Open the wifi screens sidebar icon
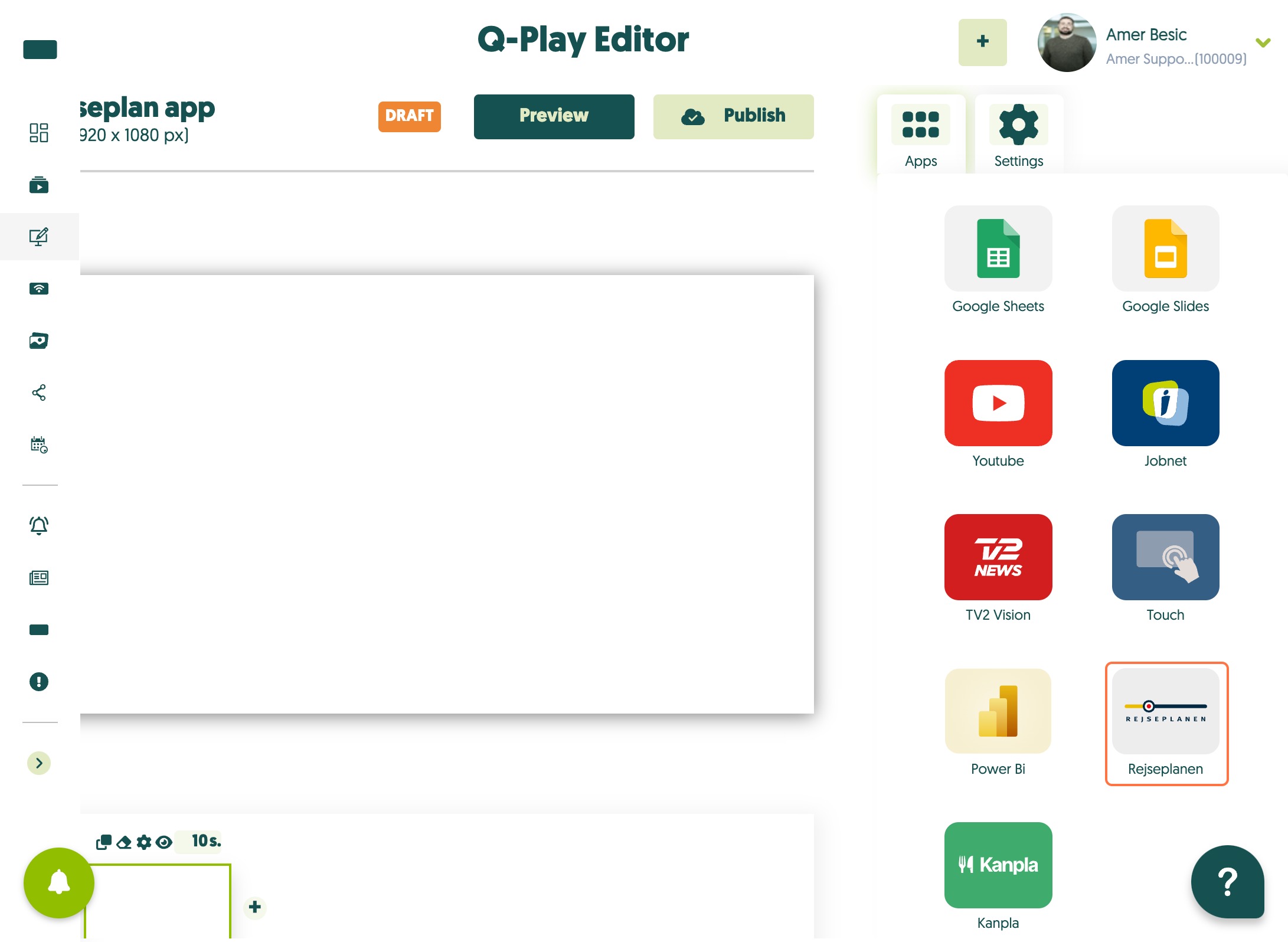1288x942 pixels. click(39, 289)
